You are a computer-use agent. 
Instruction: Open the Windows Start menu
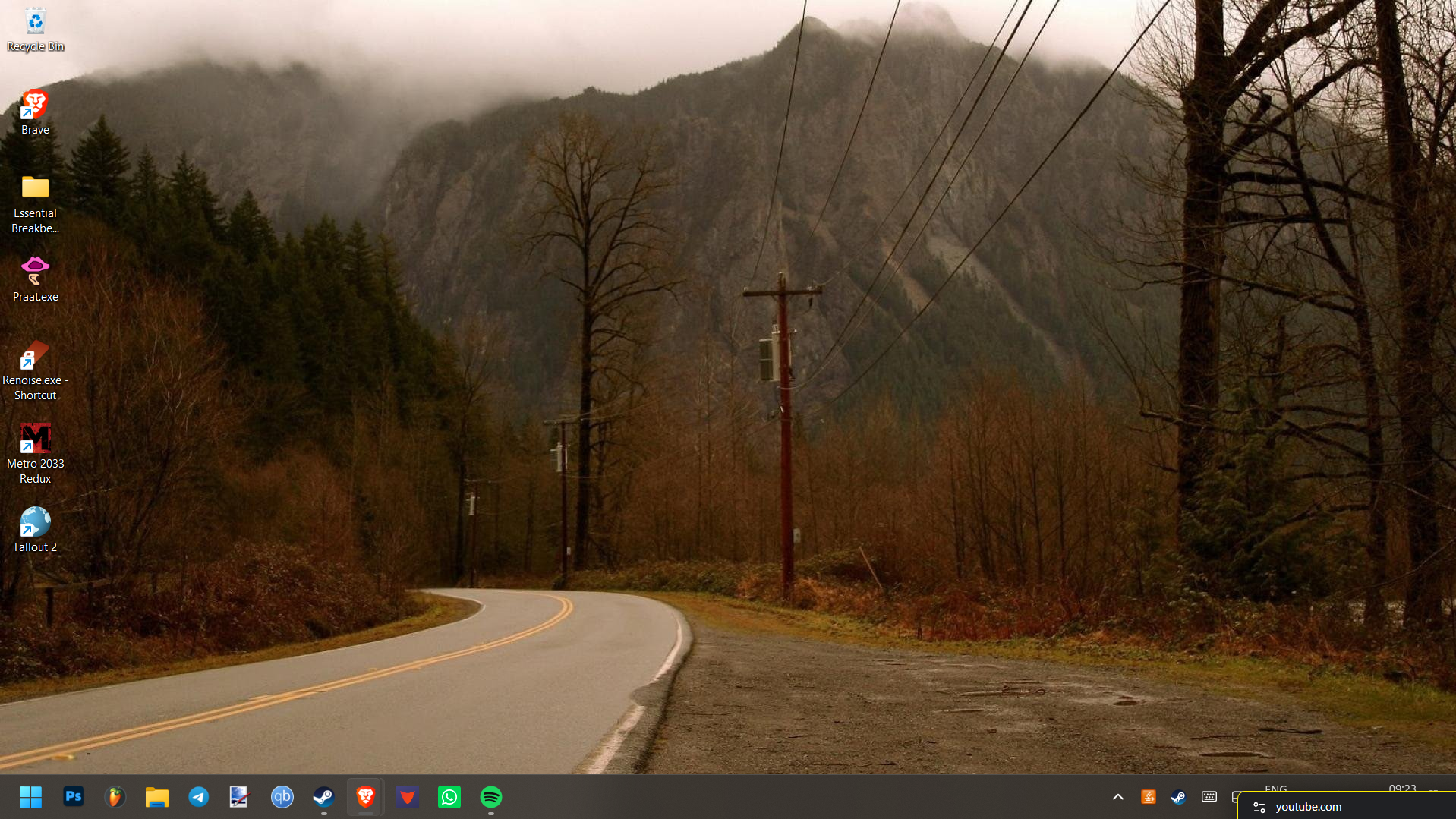(30, 797)
